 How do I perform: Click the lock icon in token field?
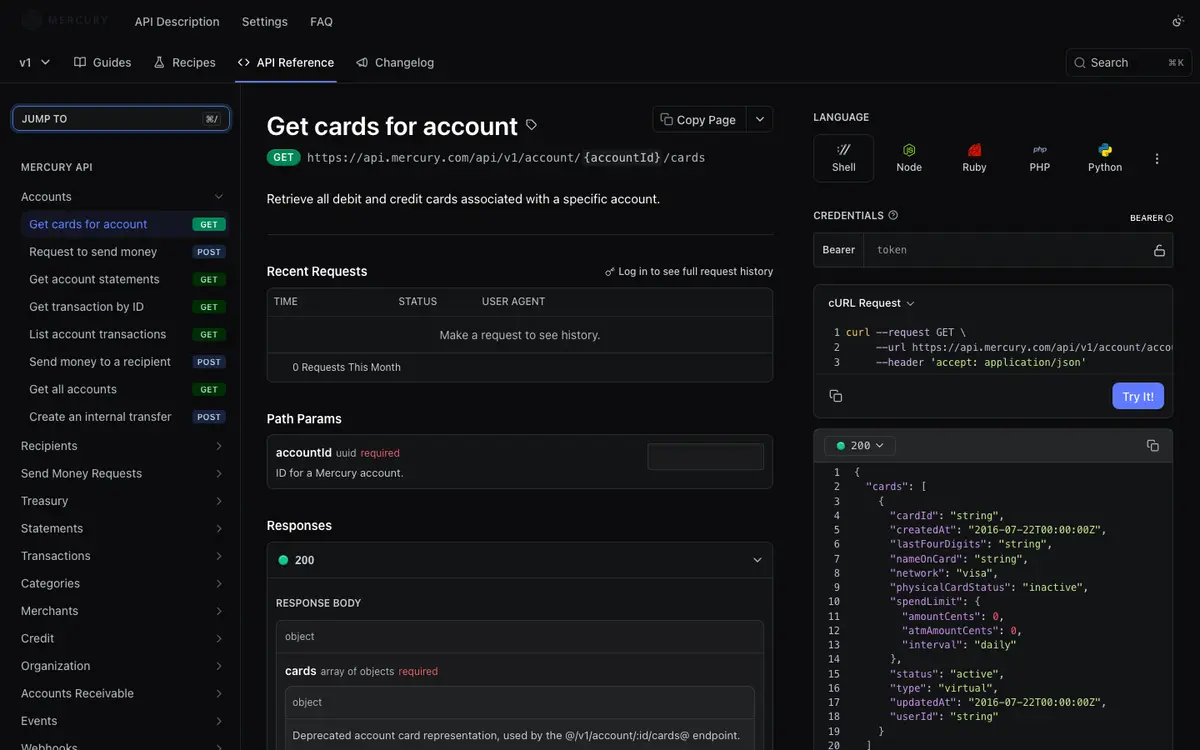pyautogui.click(x=1159, y=250)
